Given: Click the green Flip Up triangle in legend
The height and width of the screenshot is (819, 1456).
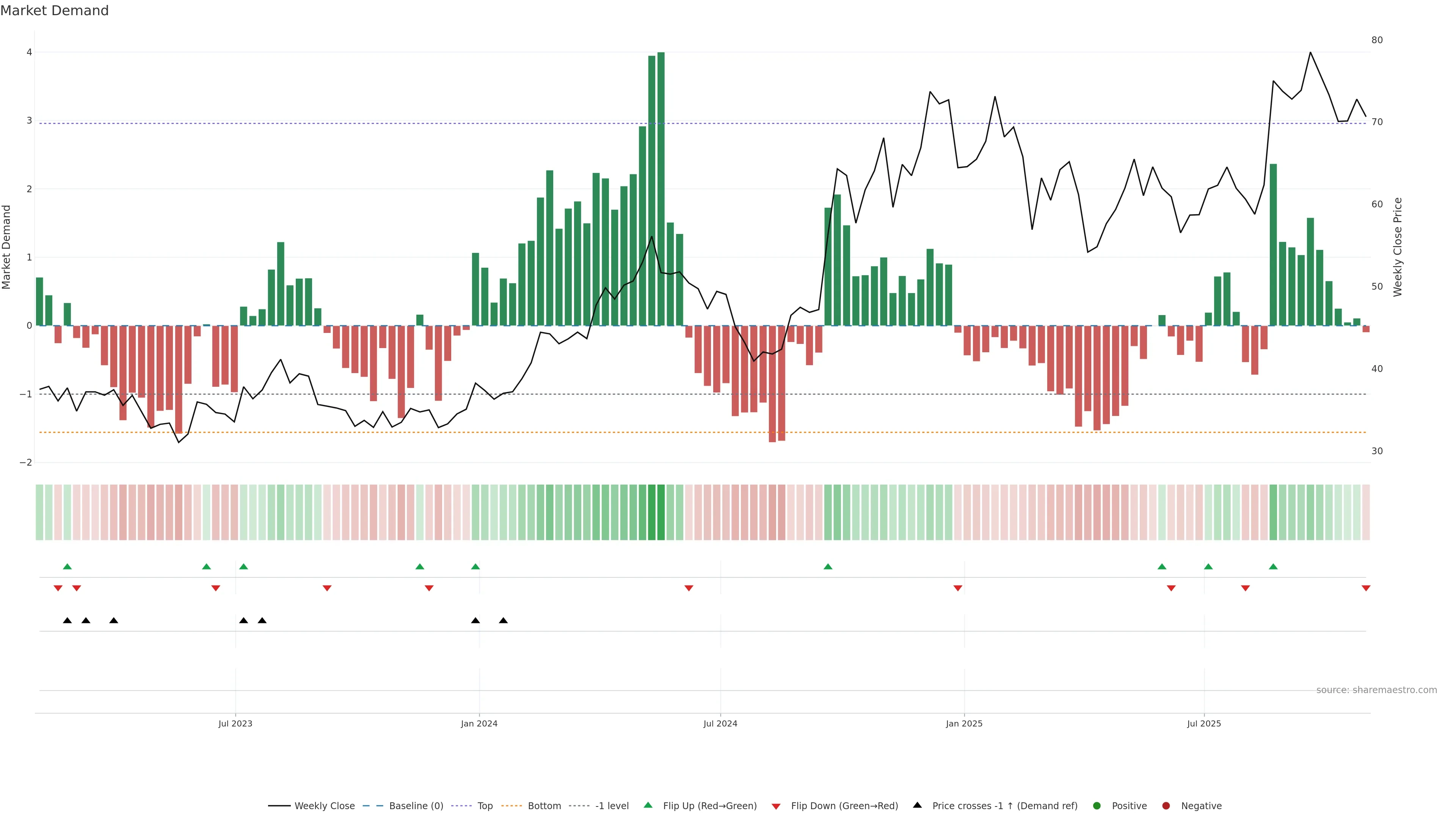Looking at the screenshot, I should click(648, 805).
